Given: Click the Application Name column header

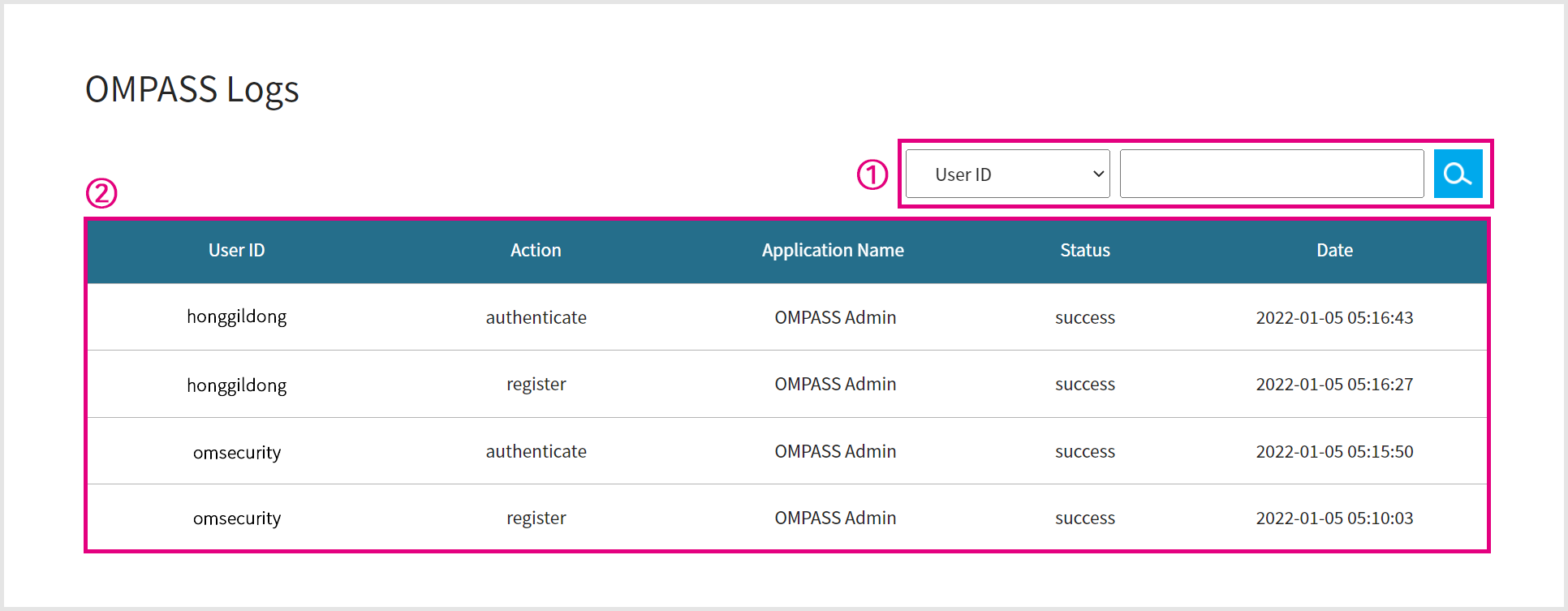Looking at the screenshot, I should click(x=833, y=251).
